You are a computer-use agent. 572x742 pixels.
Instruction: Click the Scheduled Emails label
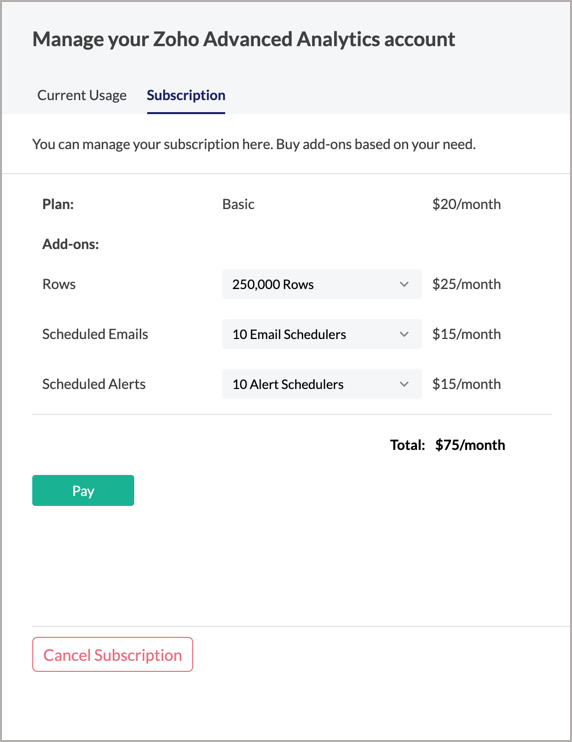pyautogui.click(x=95, y=334)
